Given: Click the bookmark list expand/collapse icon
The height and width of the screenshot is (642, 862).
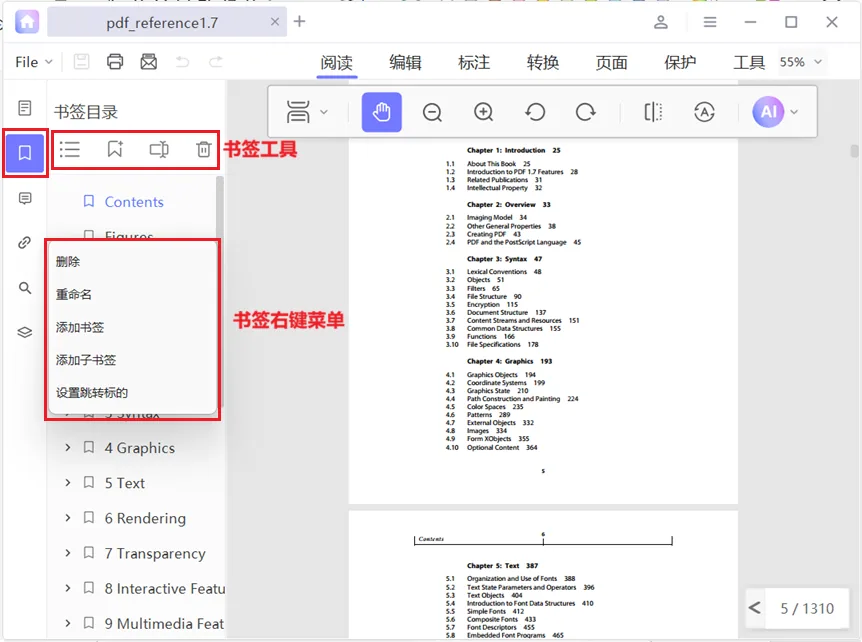Looking at the screenshot, I should (x=70, y=150).
